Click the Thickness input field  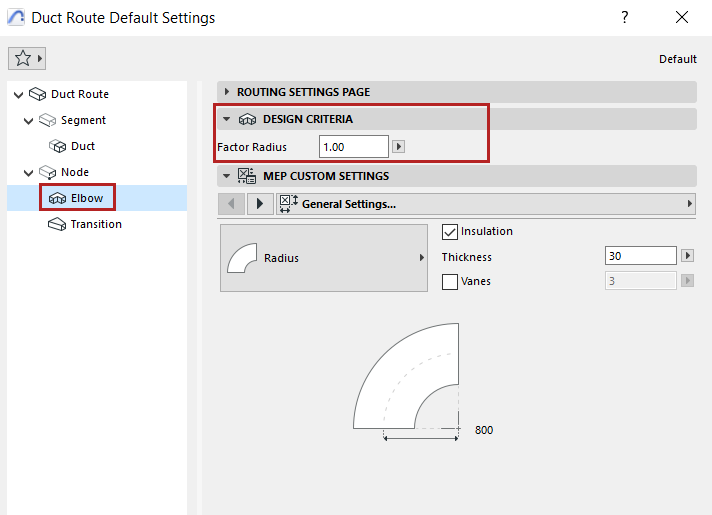[641, 256]
